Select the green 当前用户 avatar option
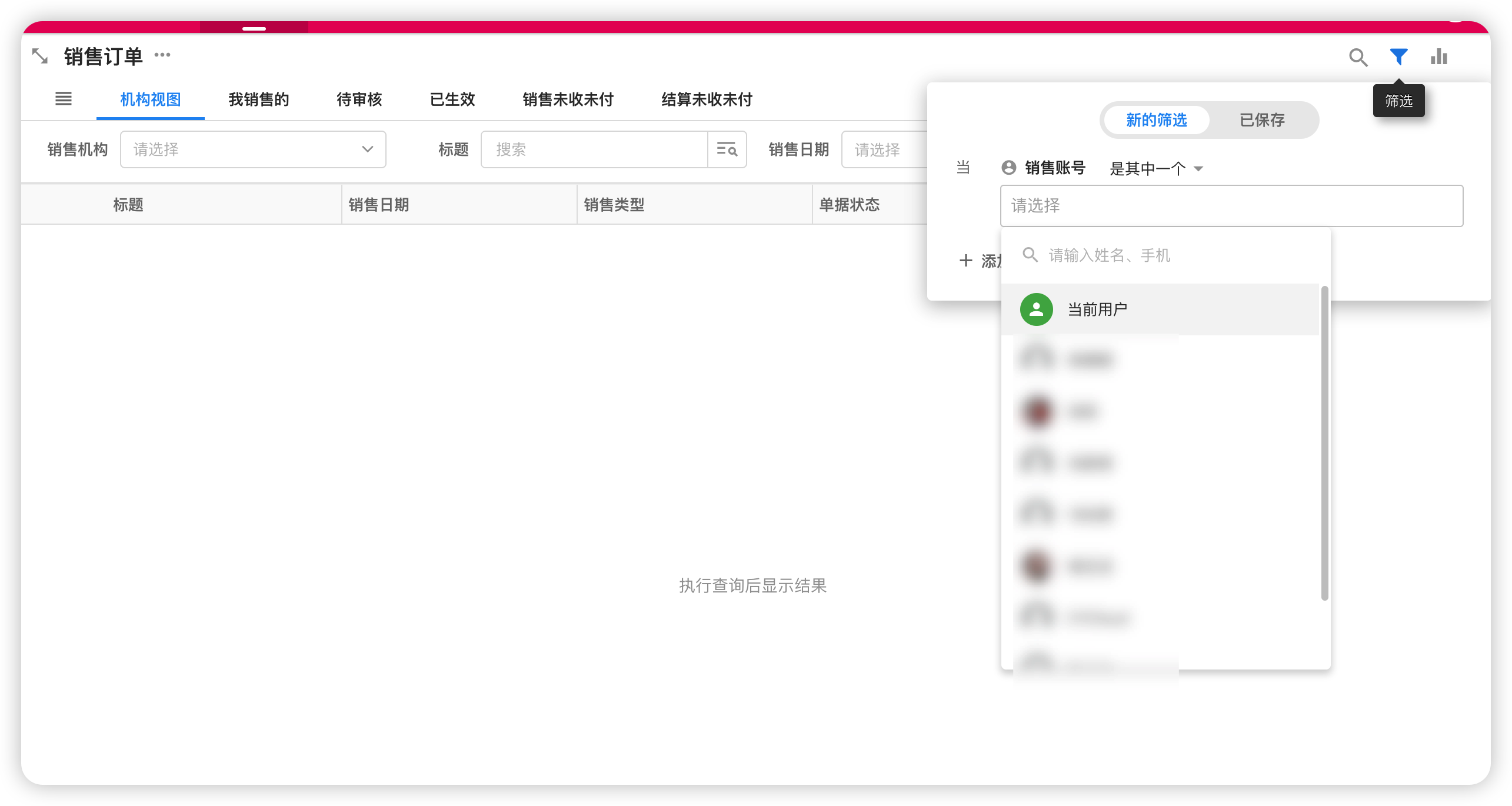The width and height of the screenshot is (1512, 806). pos(1037,309)
